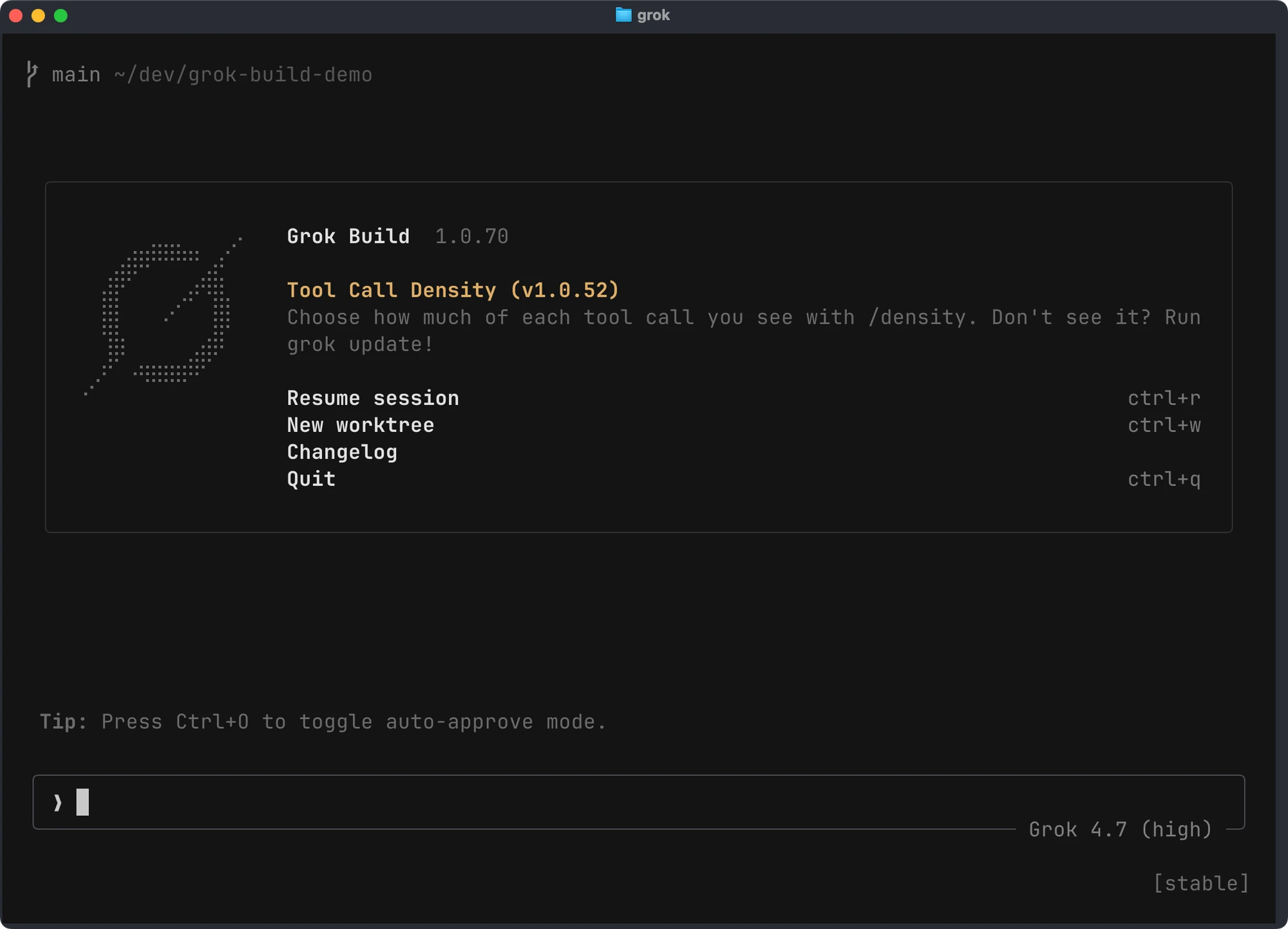Click the ~/dev/grok-build-demo path

pyautogui.click(x=243, y=75)
